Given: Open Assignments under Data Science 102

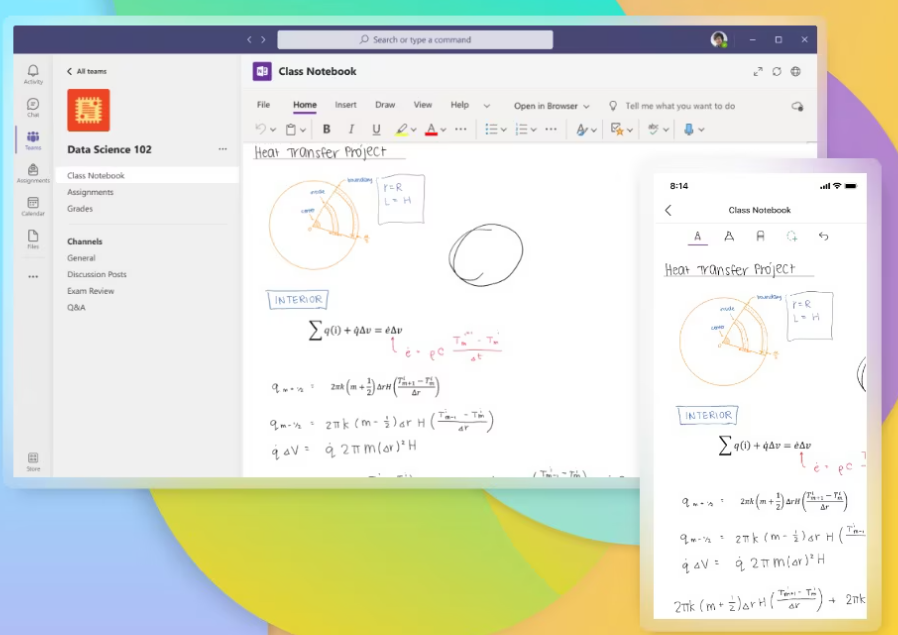Looking at the screenshot, I should coord(90,192).
